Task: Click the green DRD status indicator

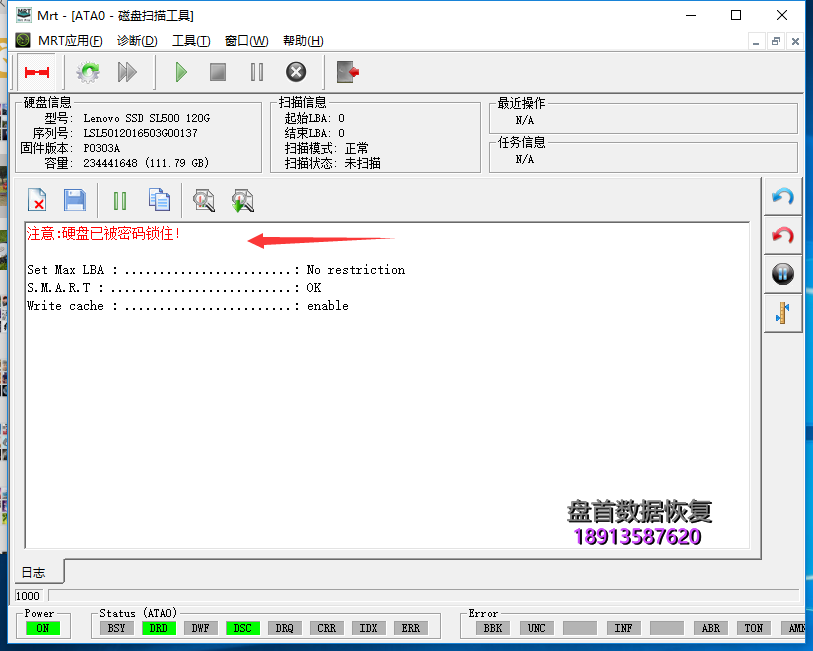Action: pyautogui.click(x=159, y=628)
